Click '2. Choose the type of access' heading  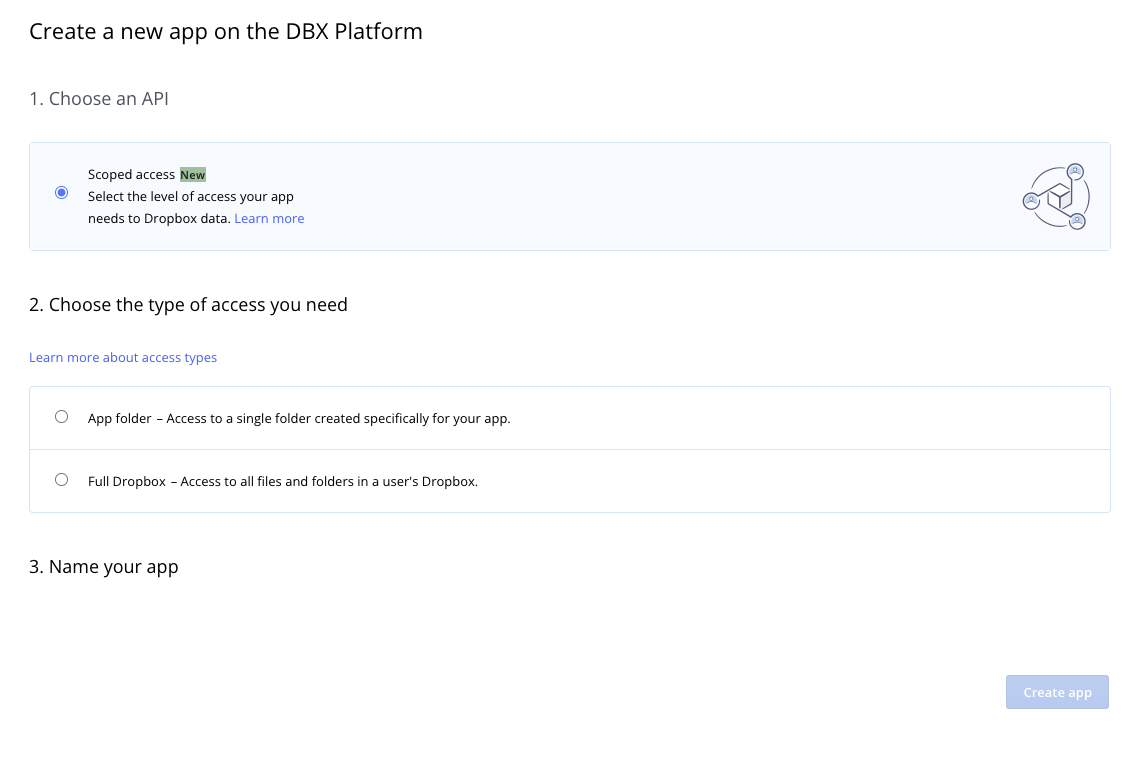click(x=188, y=305)
